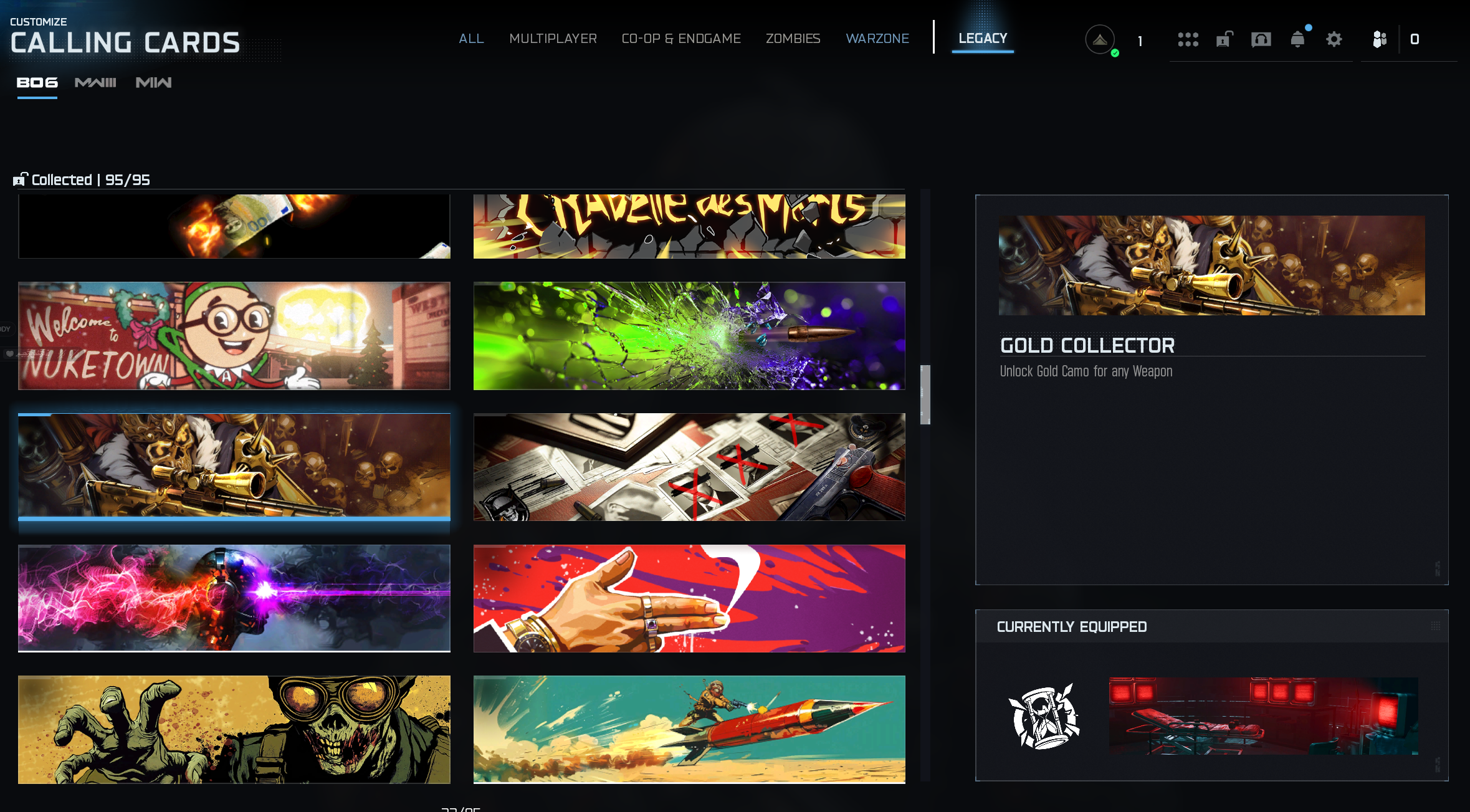The width and height of the screenshot is (1470, 812).
Task: Switch to the MULTIPLAYER tab
Action: point(553,39)
